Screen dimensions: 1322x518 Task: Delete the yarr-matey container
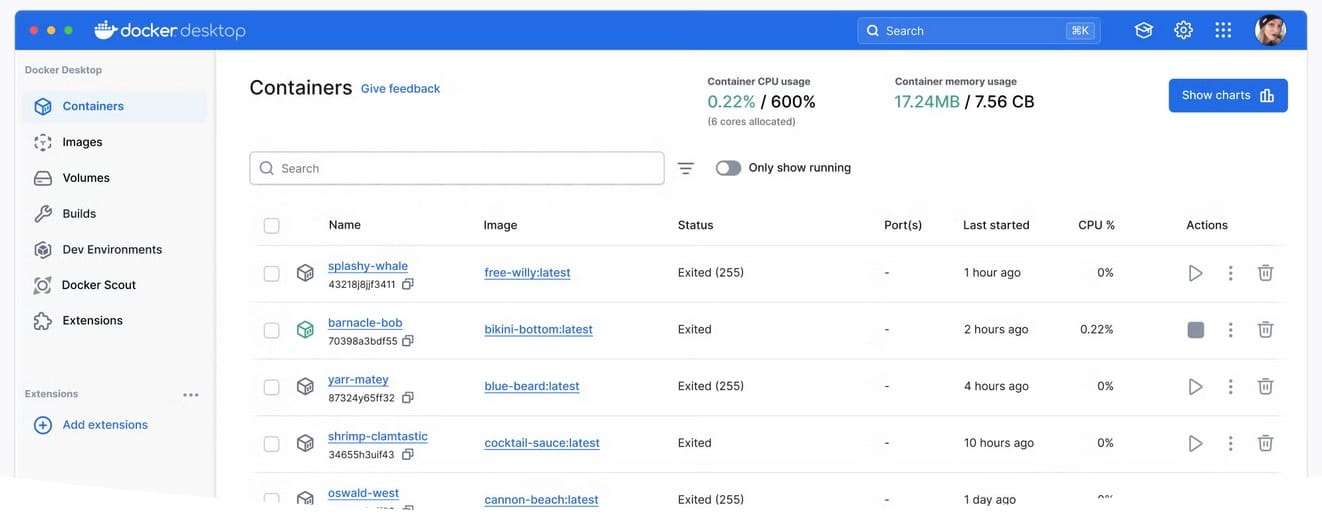[1265, 386]
